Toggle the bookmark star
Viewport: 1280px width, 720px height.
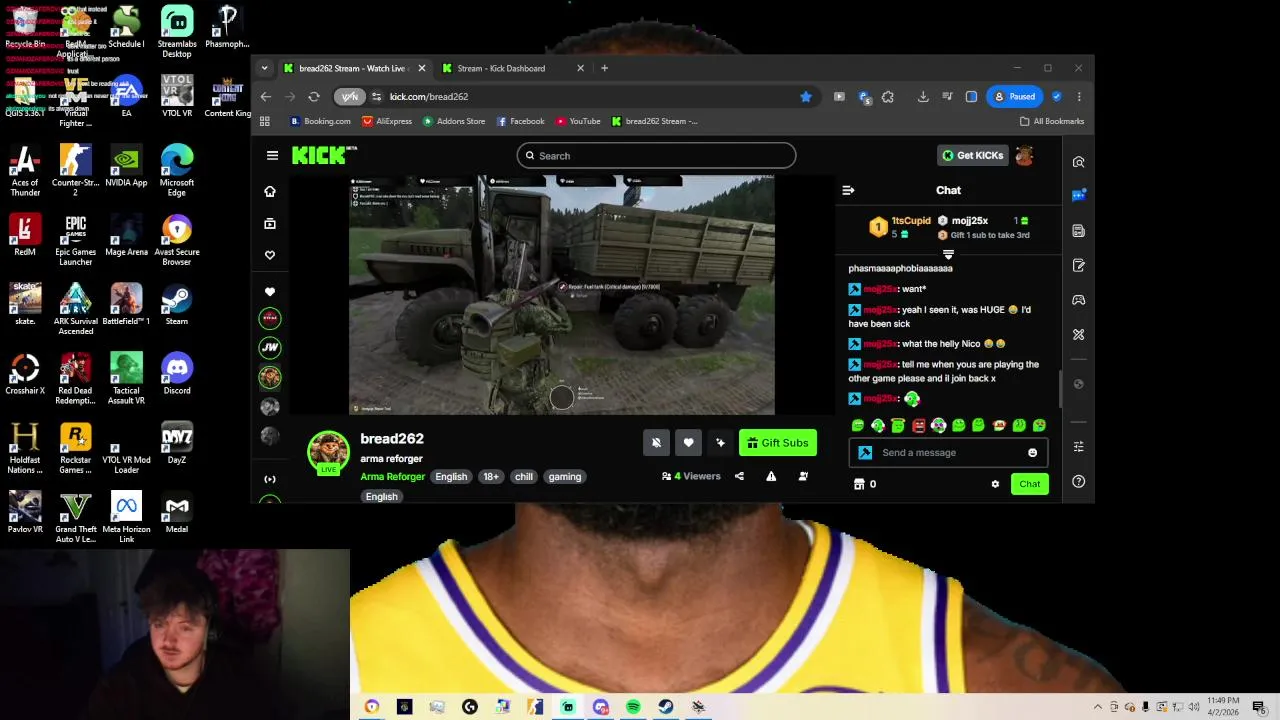[805, 97]
